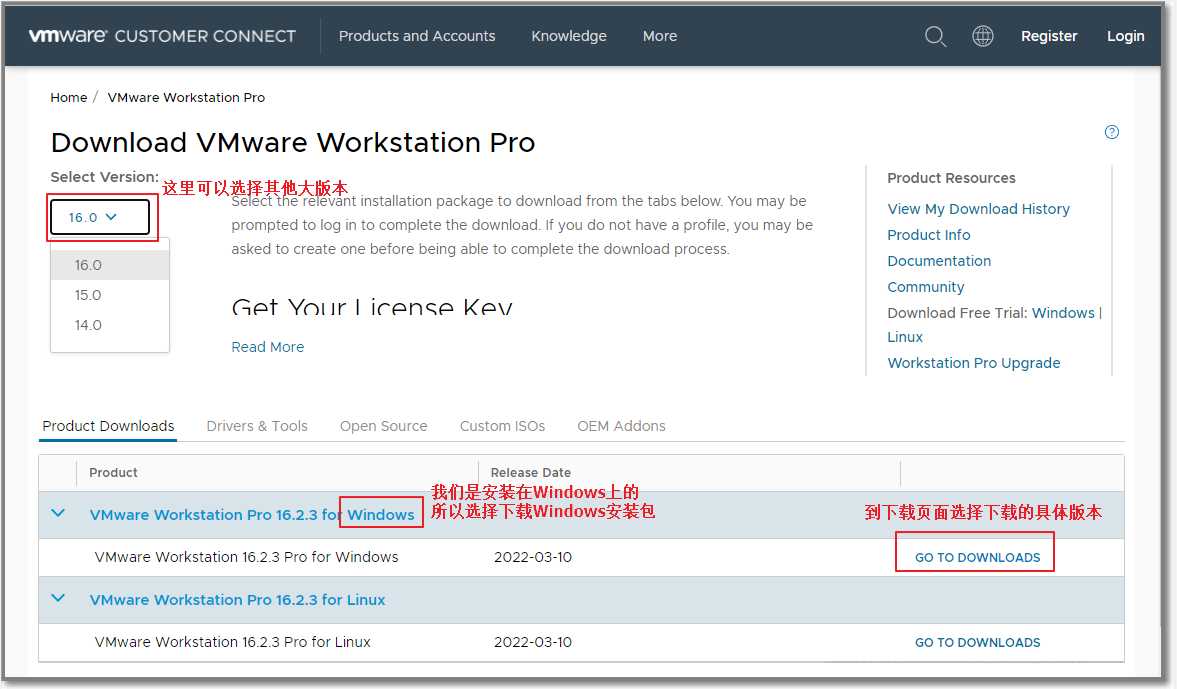1177x689 pixels.
Task: Click VMware Workstation Pro 16.2.3 for Linux heading
Action: tap(237, 600)
